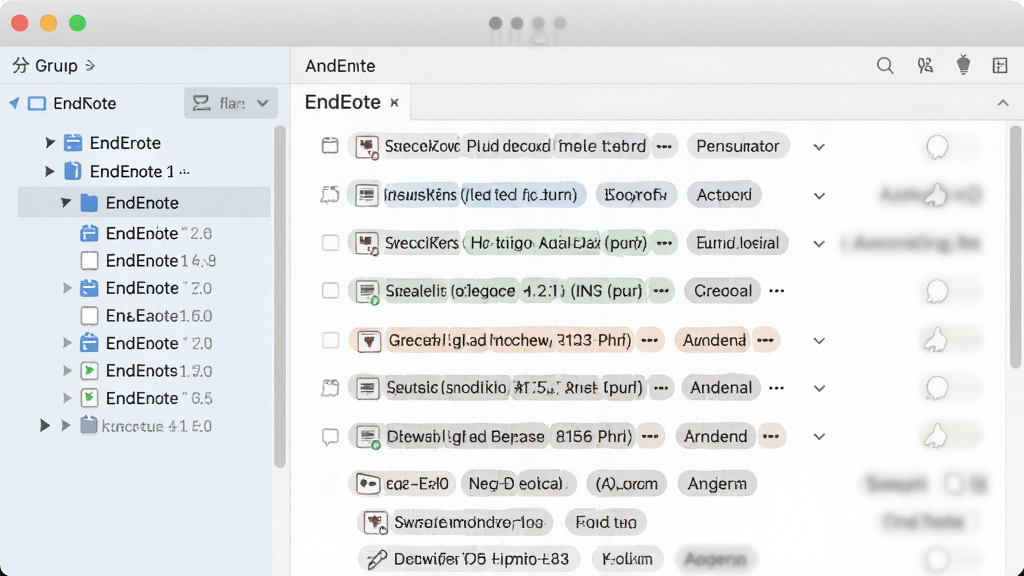Click the Pensunator tag
The height and width of the screenshot is (576, 1024).
(x=738, y=146)
